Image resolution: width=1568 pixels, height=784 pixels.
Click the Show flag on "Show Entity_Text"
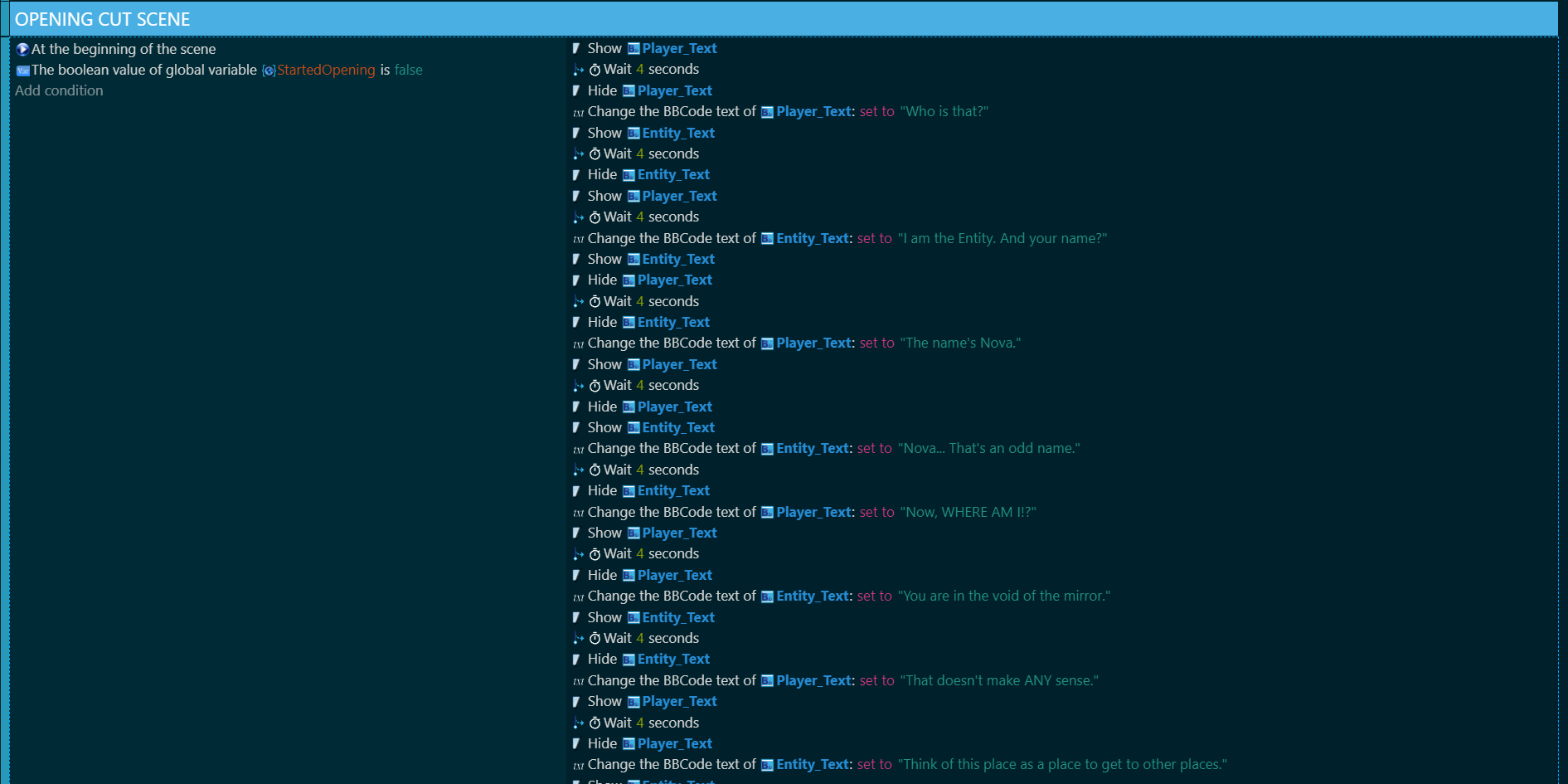[576, 133]
